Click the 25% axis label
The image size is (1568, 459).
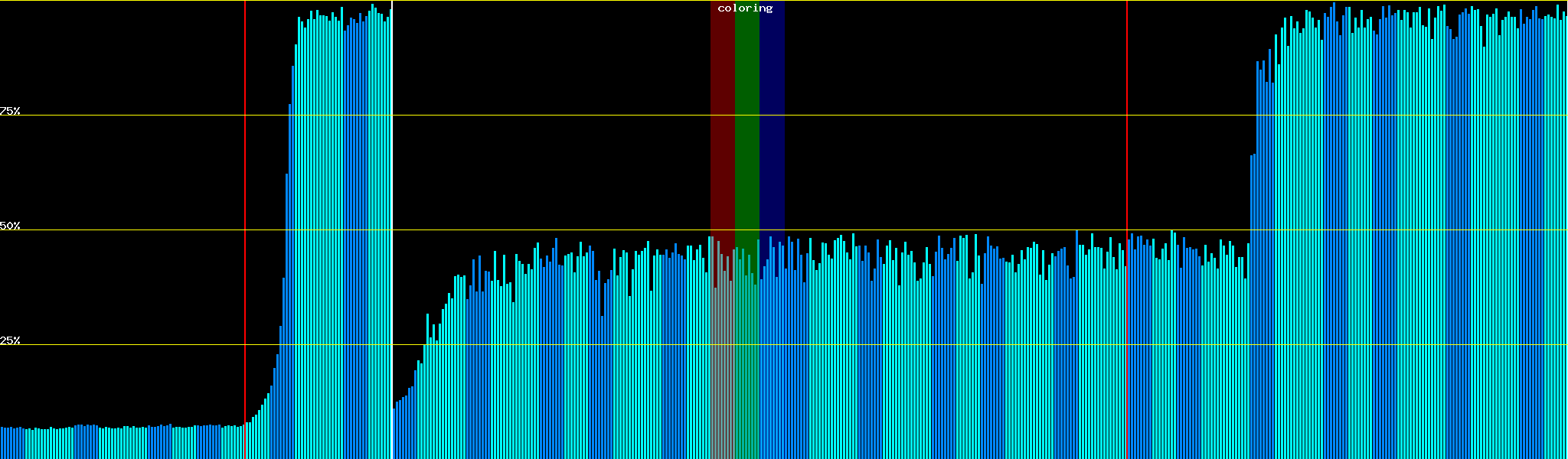point(11,340)
